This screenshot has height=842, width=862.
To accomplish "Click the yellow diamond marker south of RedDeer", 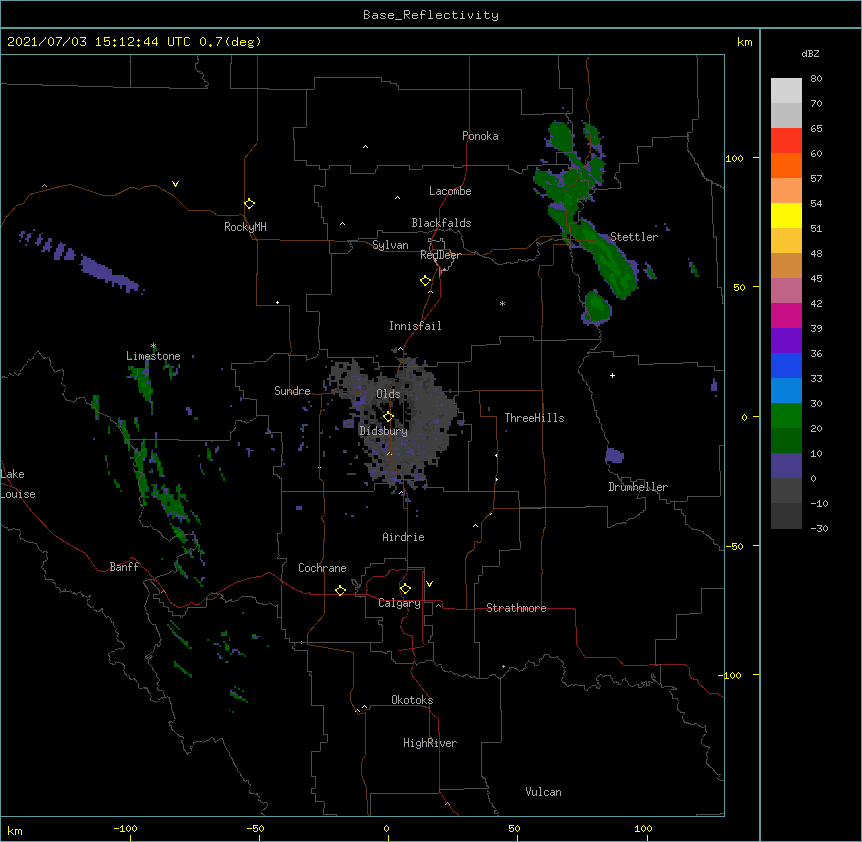I will tap(425, 281).
